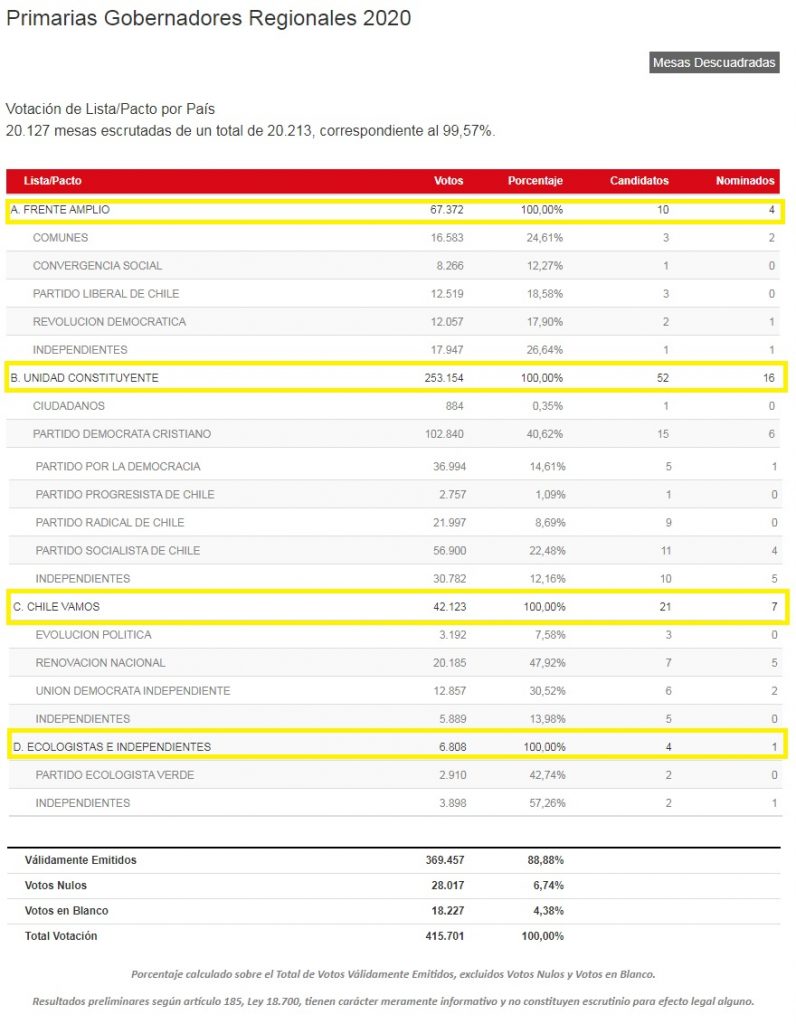This screenshot has width=796, height=1024.
Task: Open the PARTIDO DEMOCRATA CRISTIANO row
Action: point(121,434)
